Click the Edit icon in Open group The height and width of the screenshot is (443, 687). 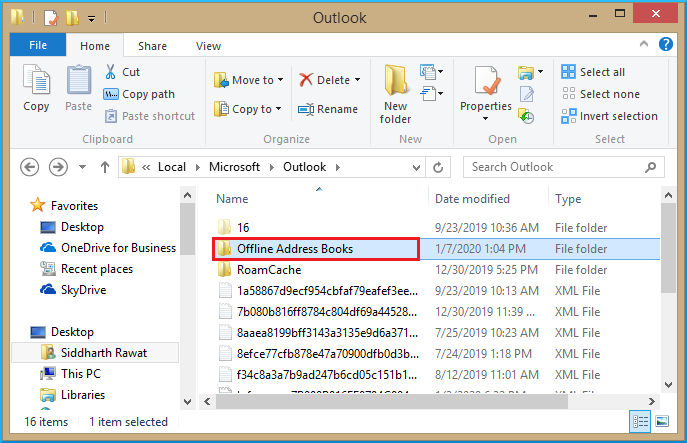point(527,94)
